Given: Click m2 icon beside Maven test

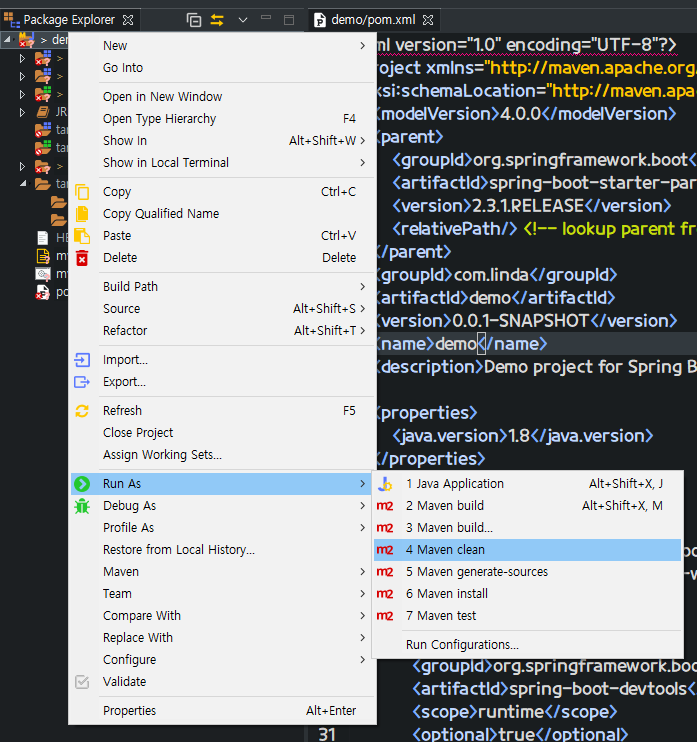Looking at the screenshot, I should (x=385, y=616).
